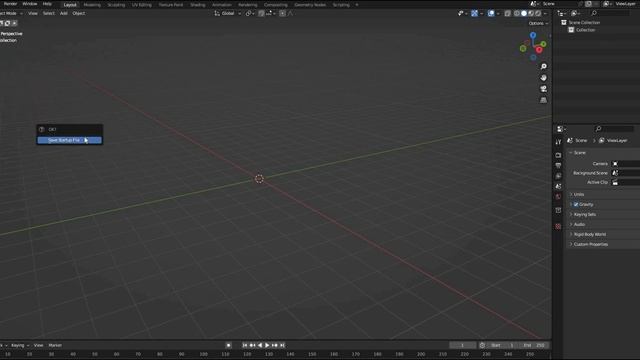Switch to the Rendering workspace tab
Viewport: 640px width, 360px height.
coord(248,5)
